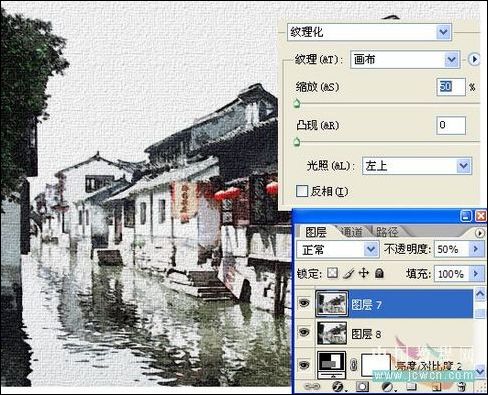Click the add layer style fx icon
The width and height of the screenshot is (488, 395).
(338, 387)
